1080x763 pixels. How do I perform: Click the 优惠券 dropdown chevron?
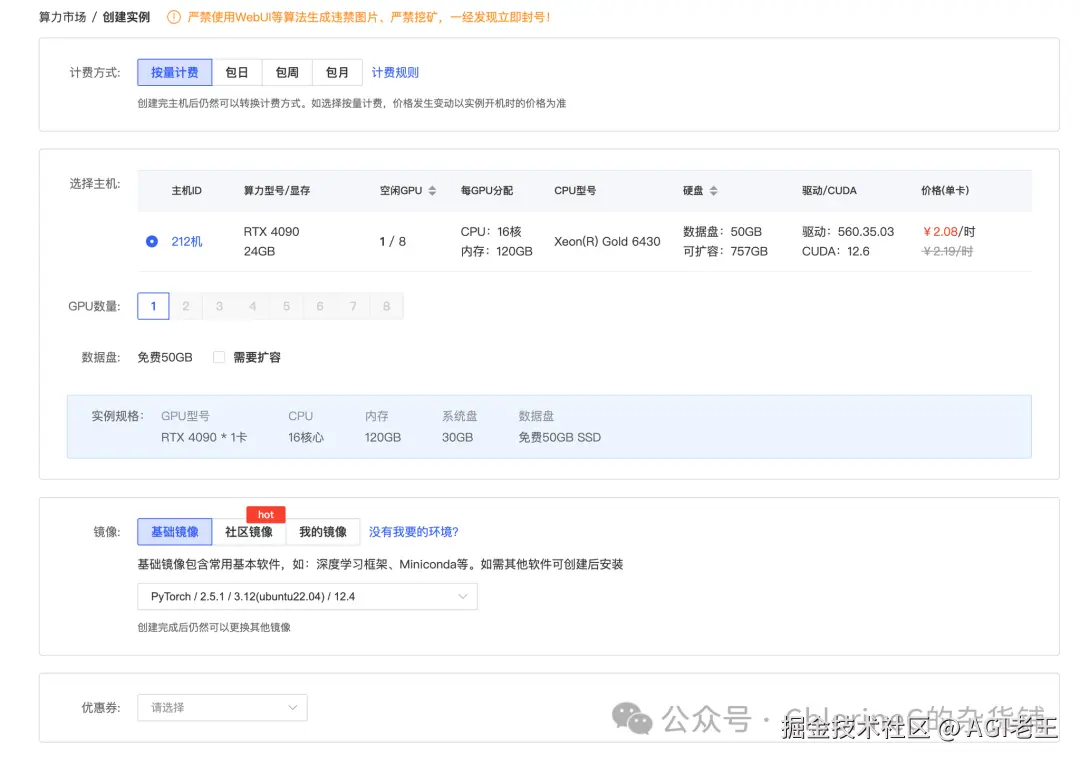pos(293,707)
